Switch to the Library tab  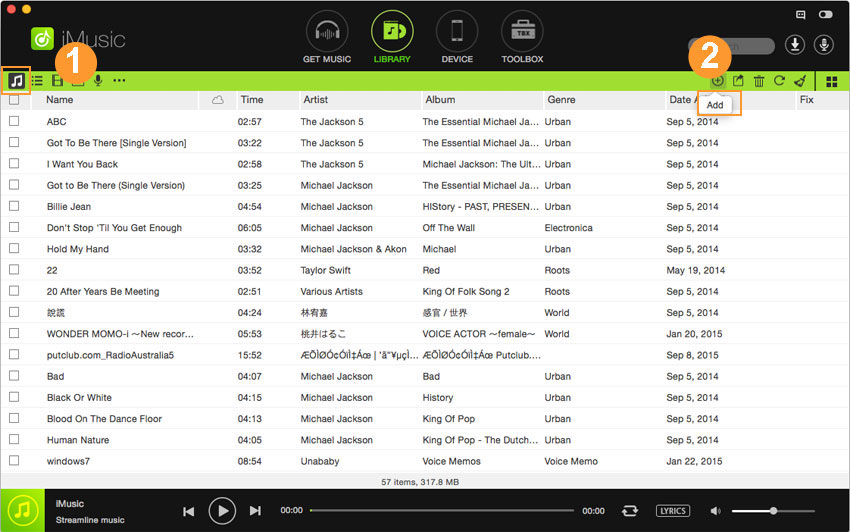tap(392, 38)
